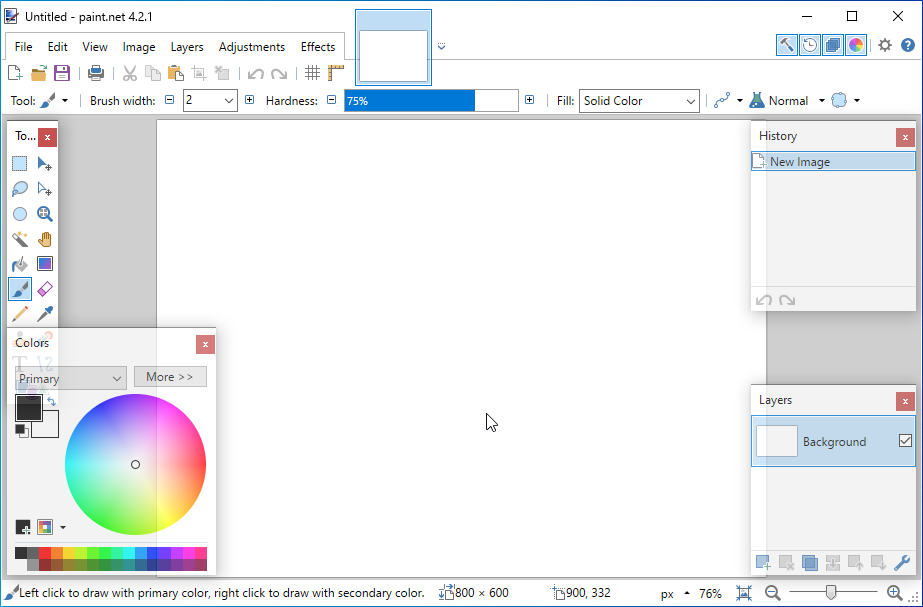Choose the Eraser tool
This screenshot has width=923, height=607.
45,289
